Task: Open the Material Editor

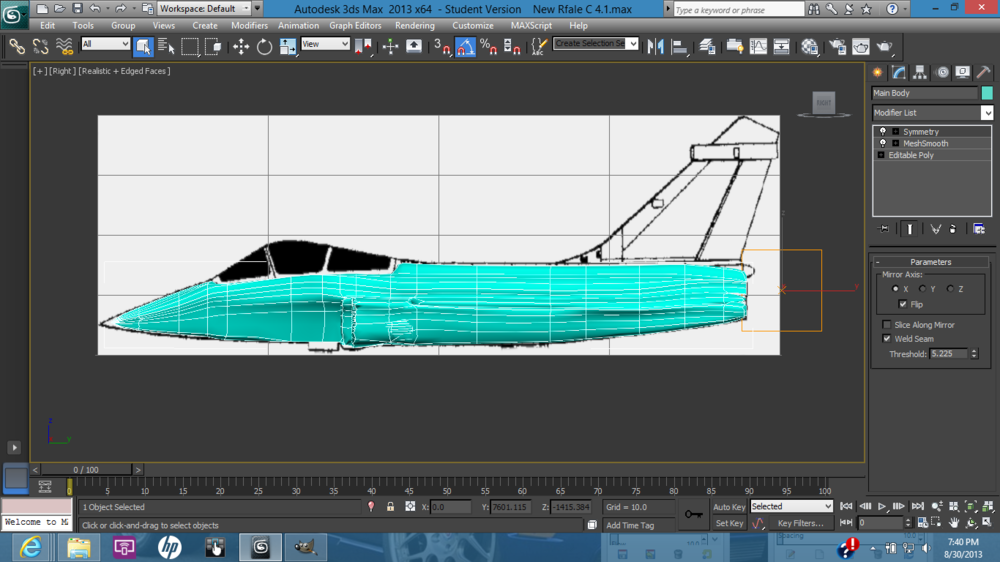Action: point(809,46)
